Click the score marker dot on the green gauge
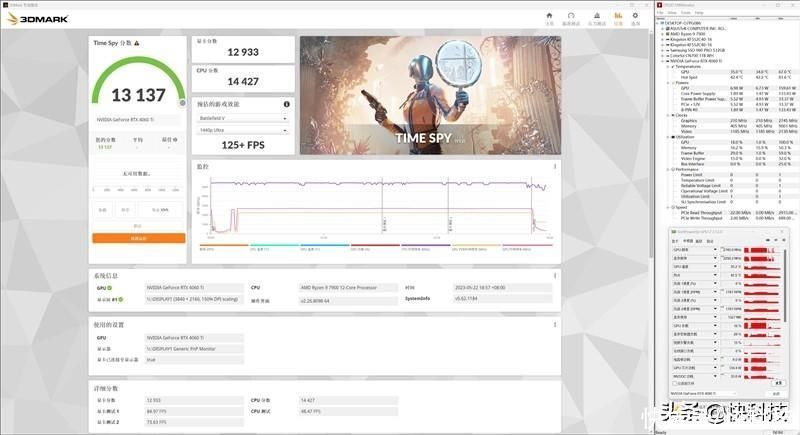Viewport: 800px width, 435px height. [x=183, y=103]
